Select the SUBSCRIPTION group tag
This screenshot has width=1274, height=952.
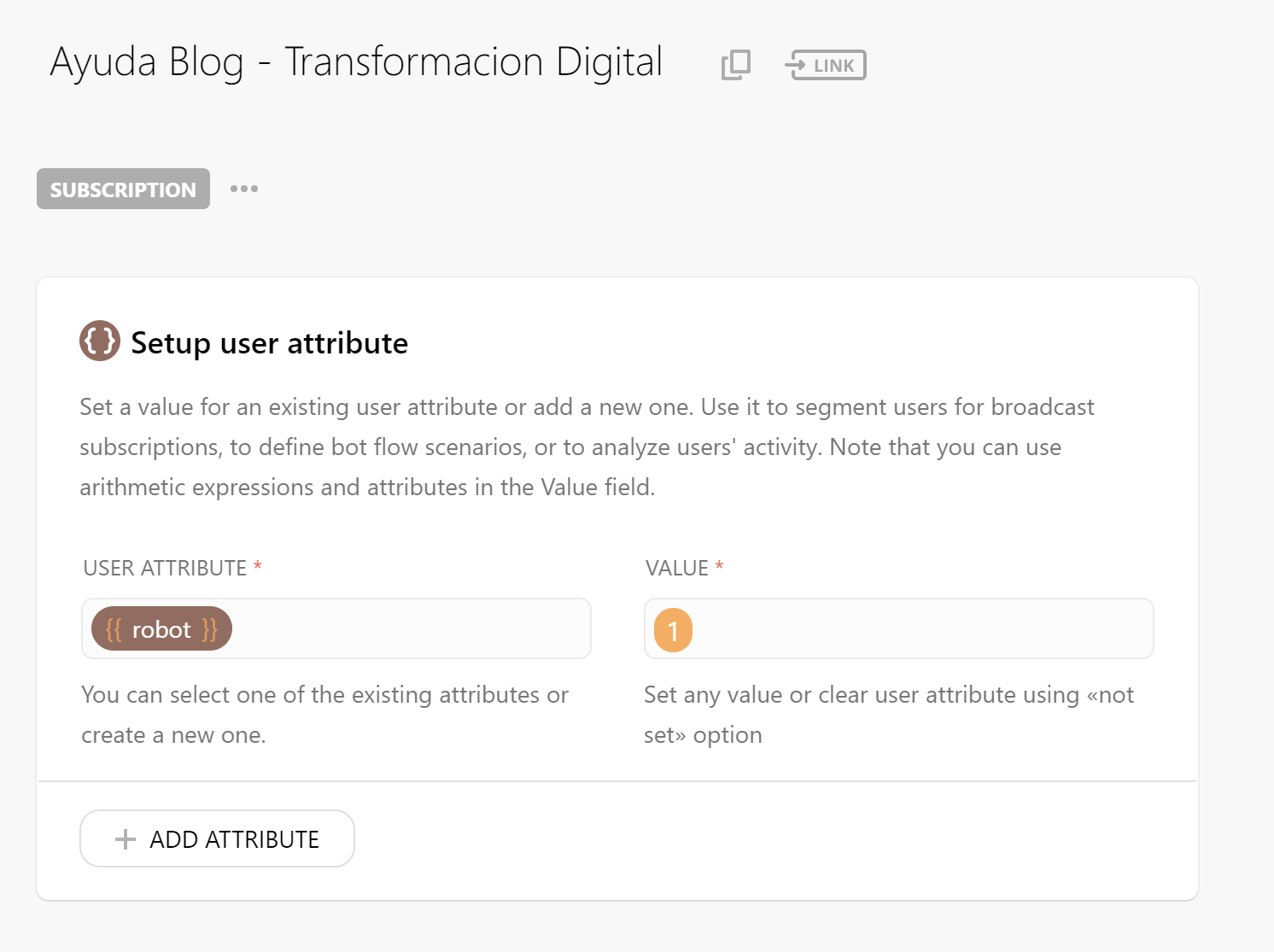coord(123,190)
